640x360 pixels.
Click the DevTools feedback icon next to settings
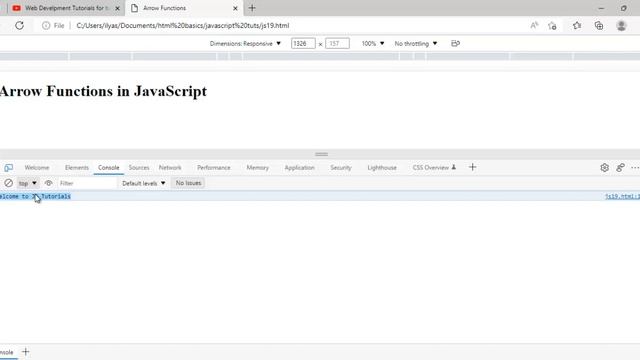[620, 168]
